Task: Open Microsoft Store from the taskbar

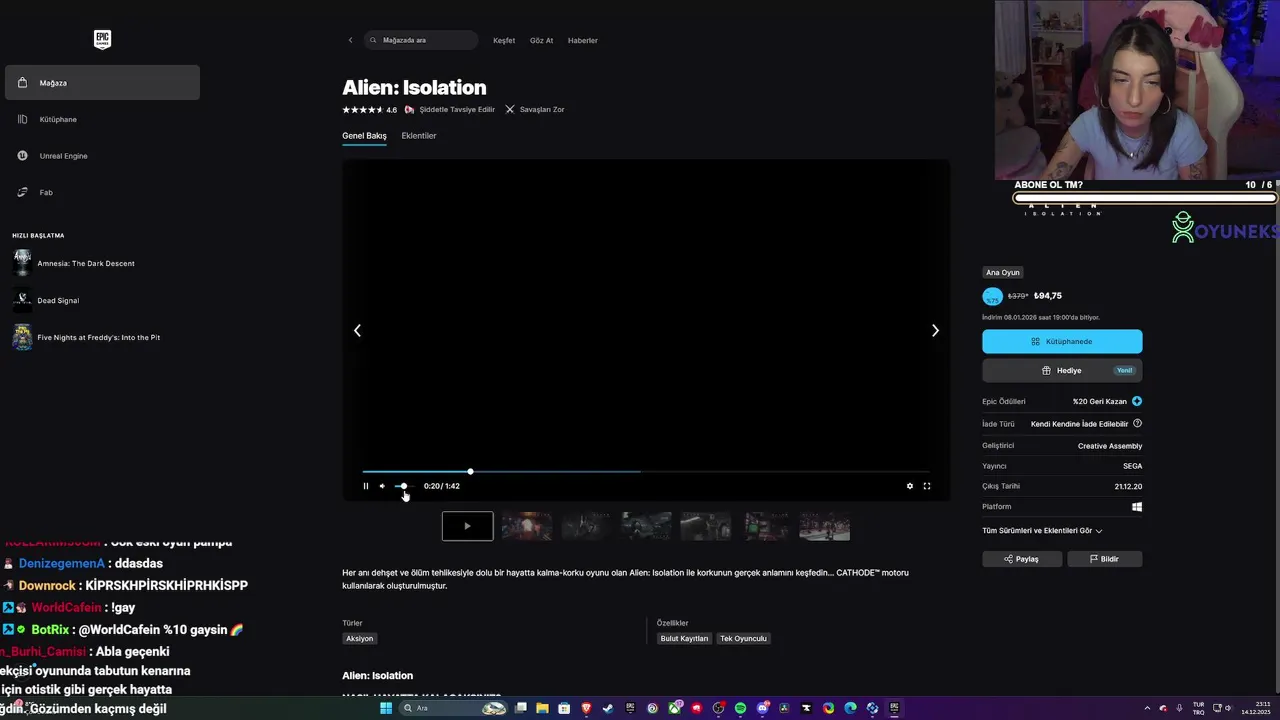Action: pyautogui.click(x=564, y=708)
